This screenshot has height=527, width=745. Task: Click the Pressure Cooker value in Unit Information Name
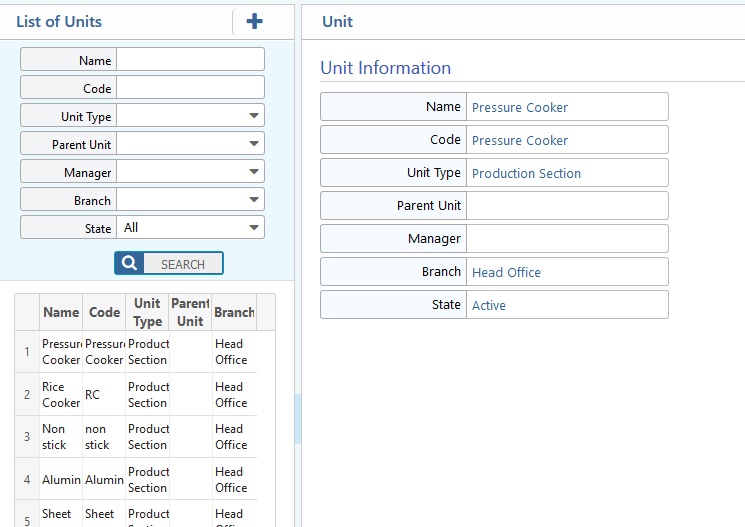pos(520,107)
